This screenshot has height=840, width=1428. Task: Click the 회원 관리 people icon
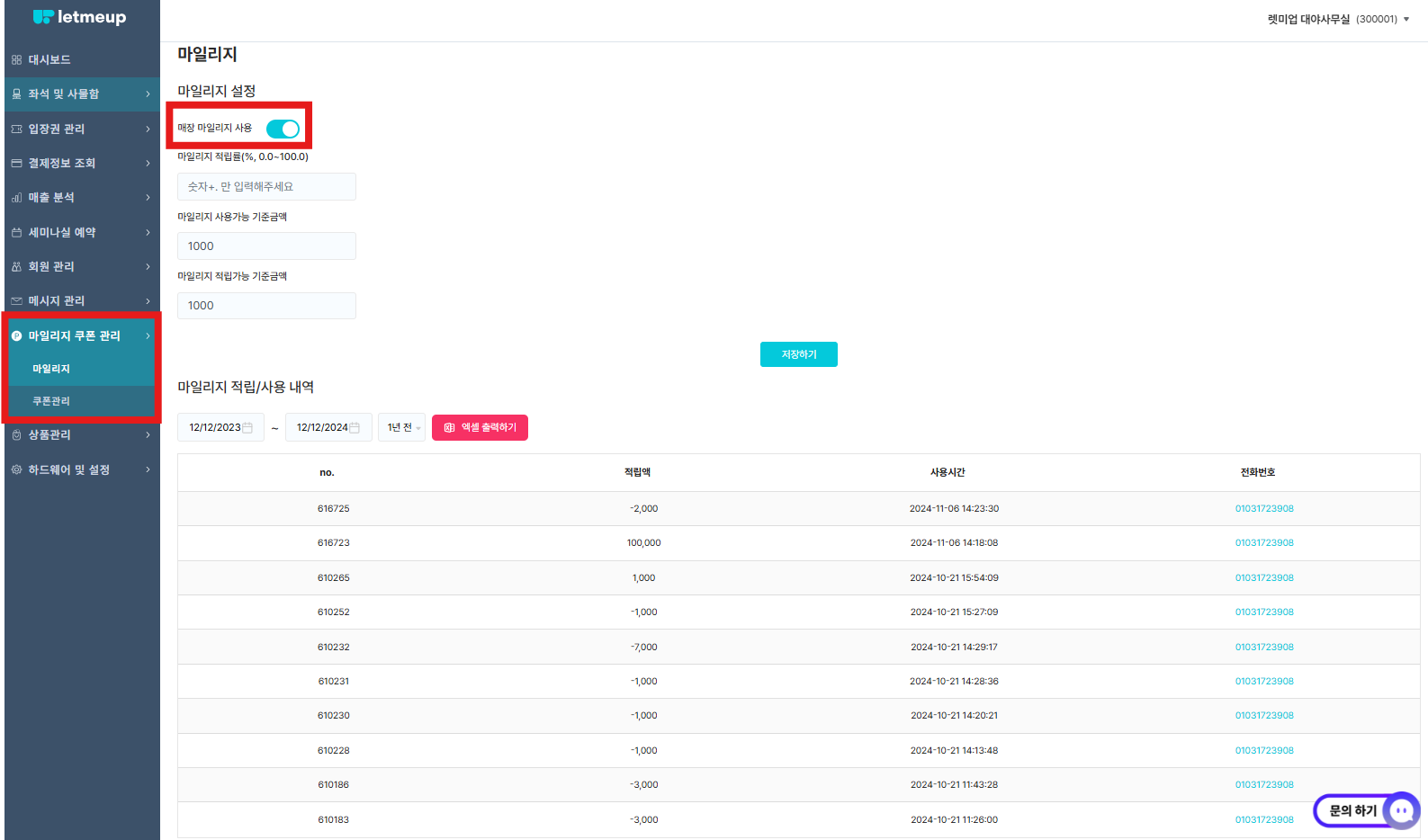[x=16, y=267]
